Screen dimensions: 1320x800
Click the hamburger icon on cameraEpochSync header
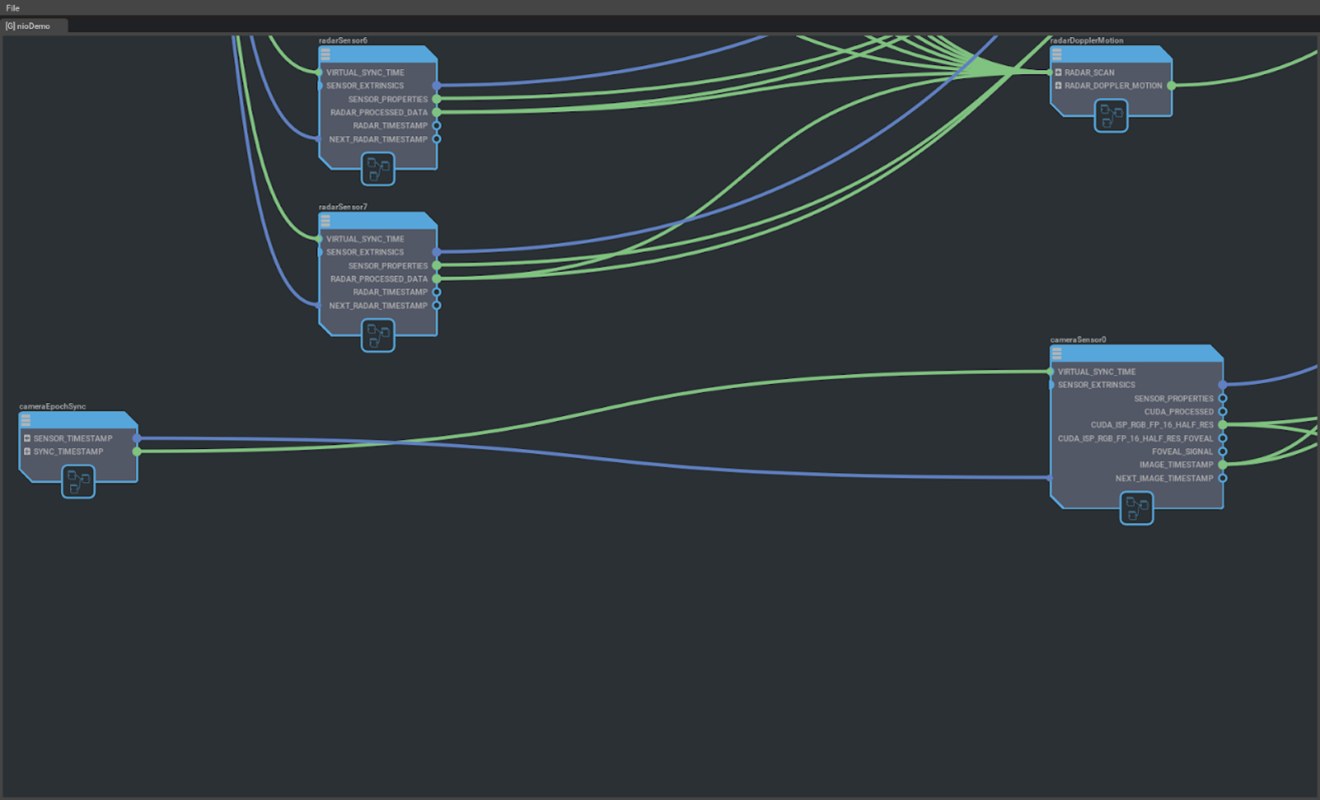[x=26, y=421]
